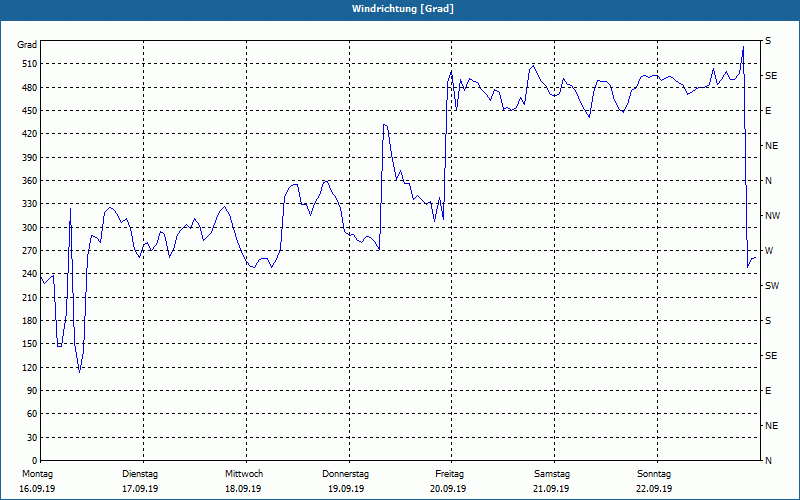Click the 120 left axis label
The width and height of the screenshot is (800, 500).
[x=29, y=367]
